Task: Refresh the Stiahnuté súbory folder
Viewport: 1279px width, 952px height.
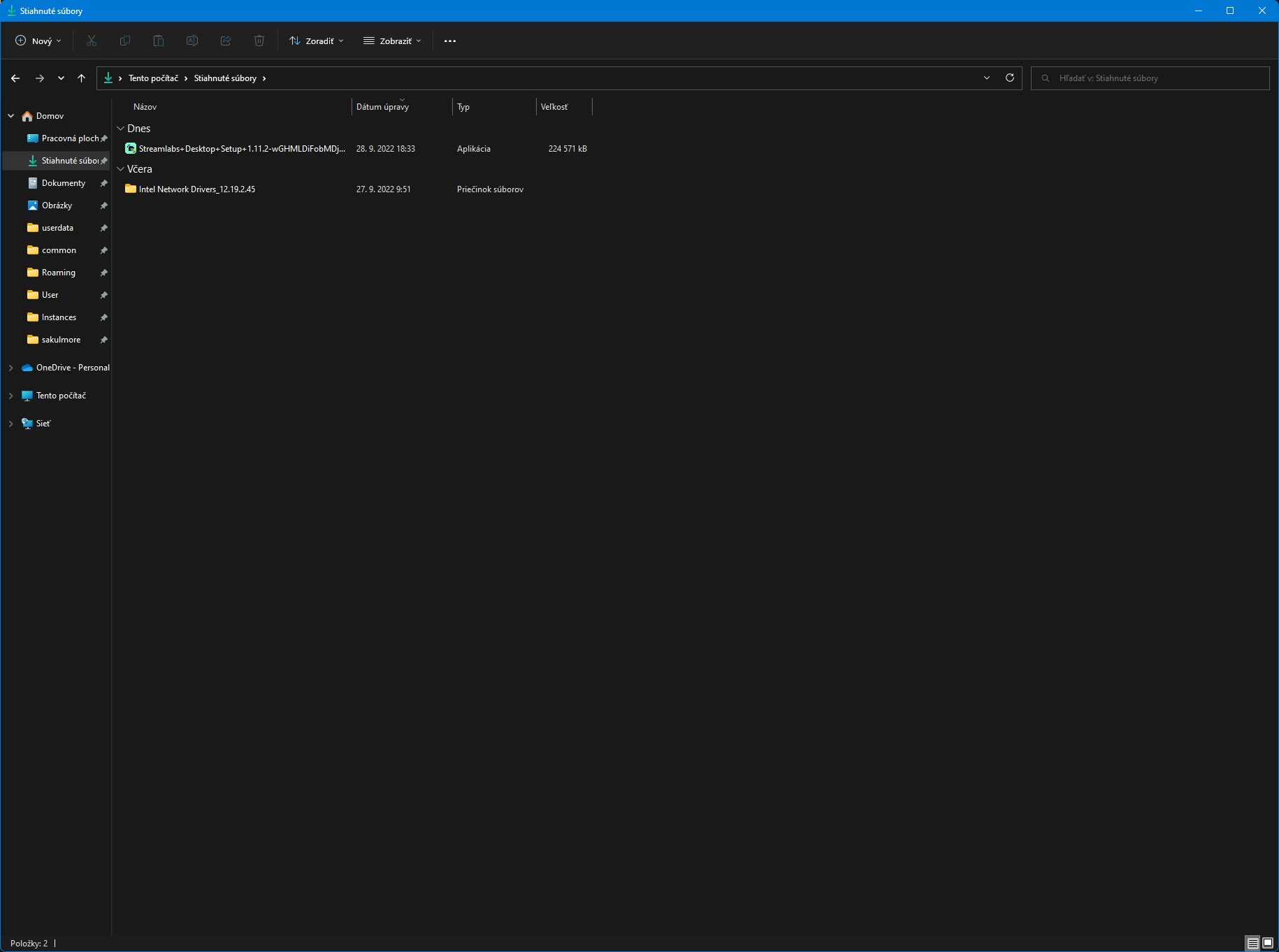Action: coord(1010,78)
